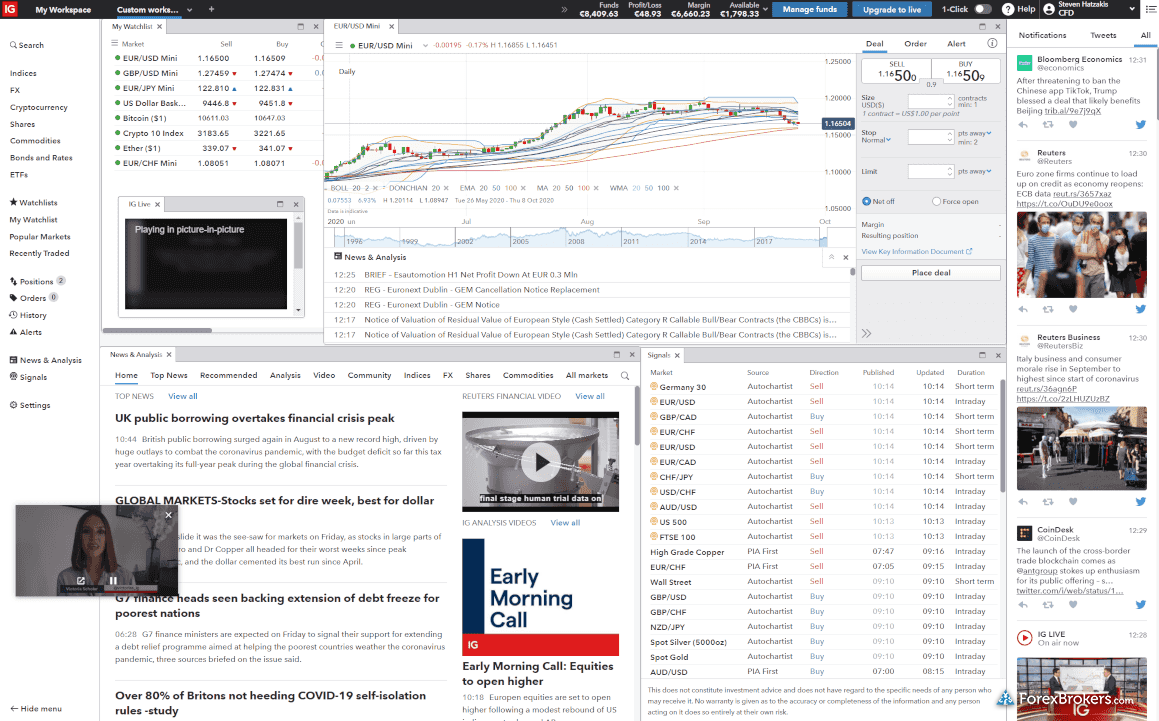Open the Custom workspace dropdown arrow
This screenshot has width=1159, height=721.
tap(189, 10)
